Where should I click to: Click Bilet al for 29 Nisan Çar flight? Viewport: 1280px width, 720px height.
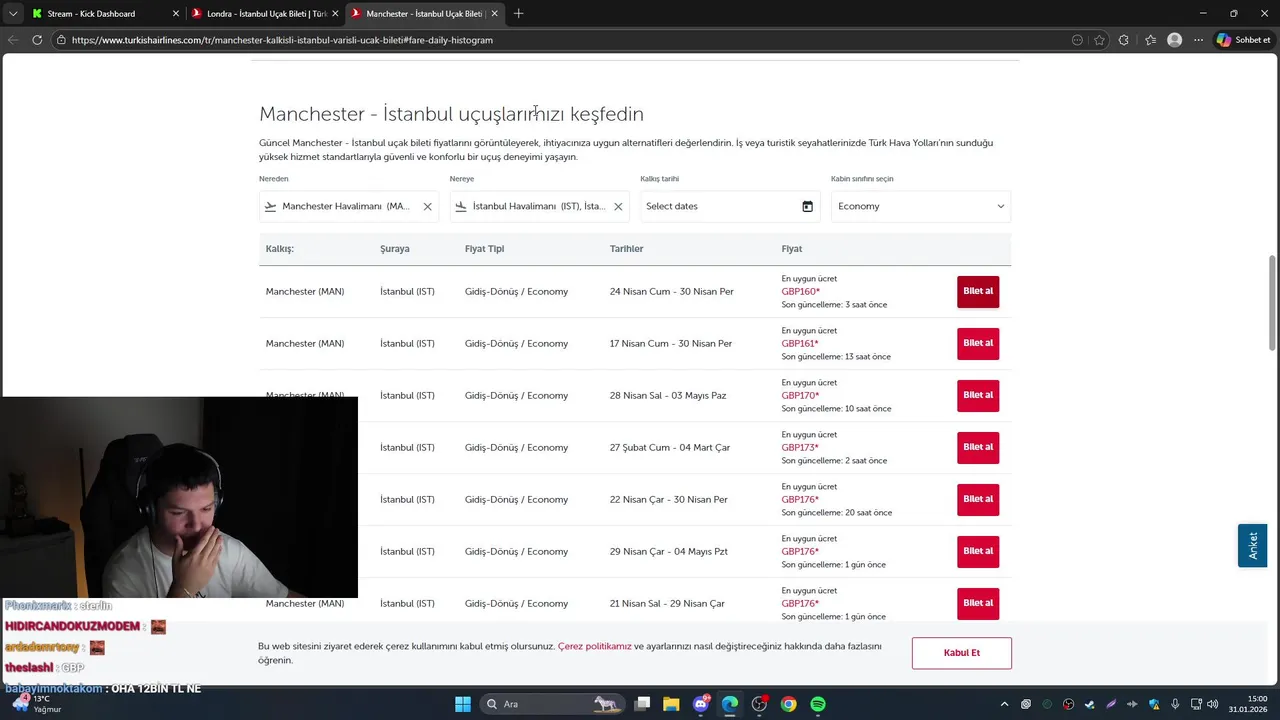978,552
